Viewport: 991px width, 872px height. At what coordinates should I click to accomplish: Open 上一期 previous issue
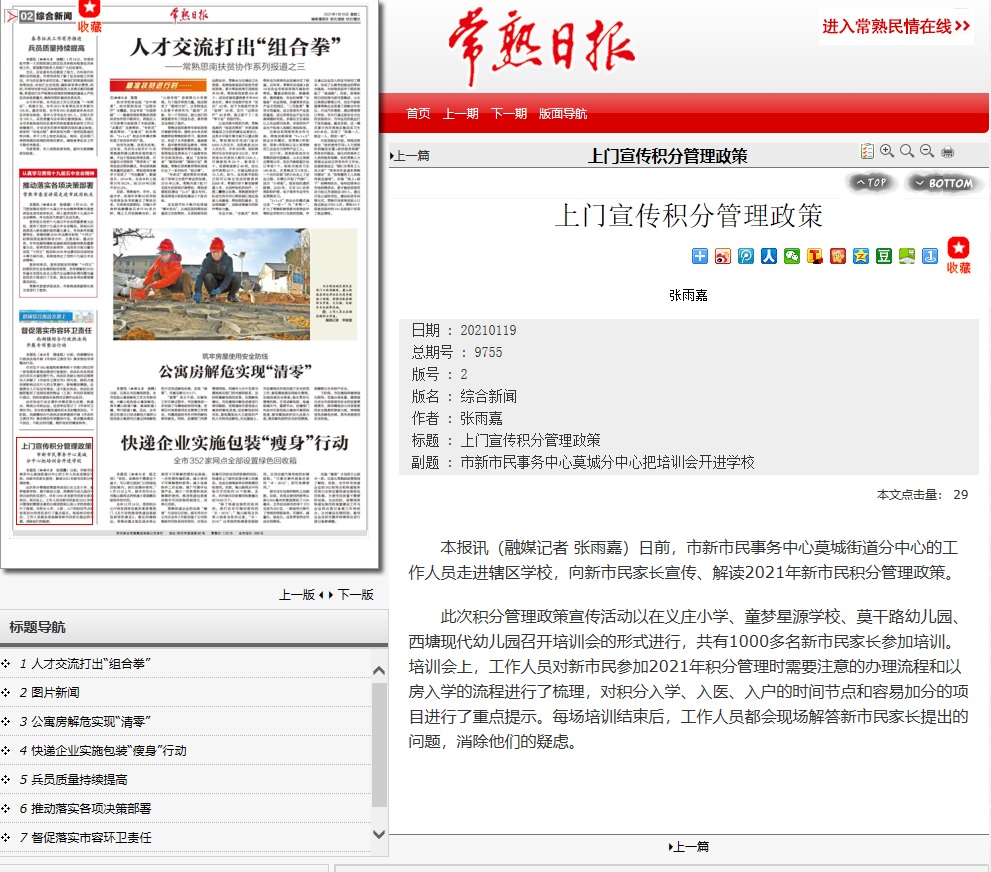coord(461,114)
